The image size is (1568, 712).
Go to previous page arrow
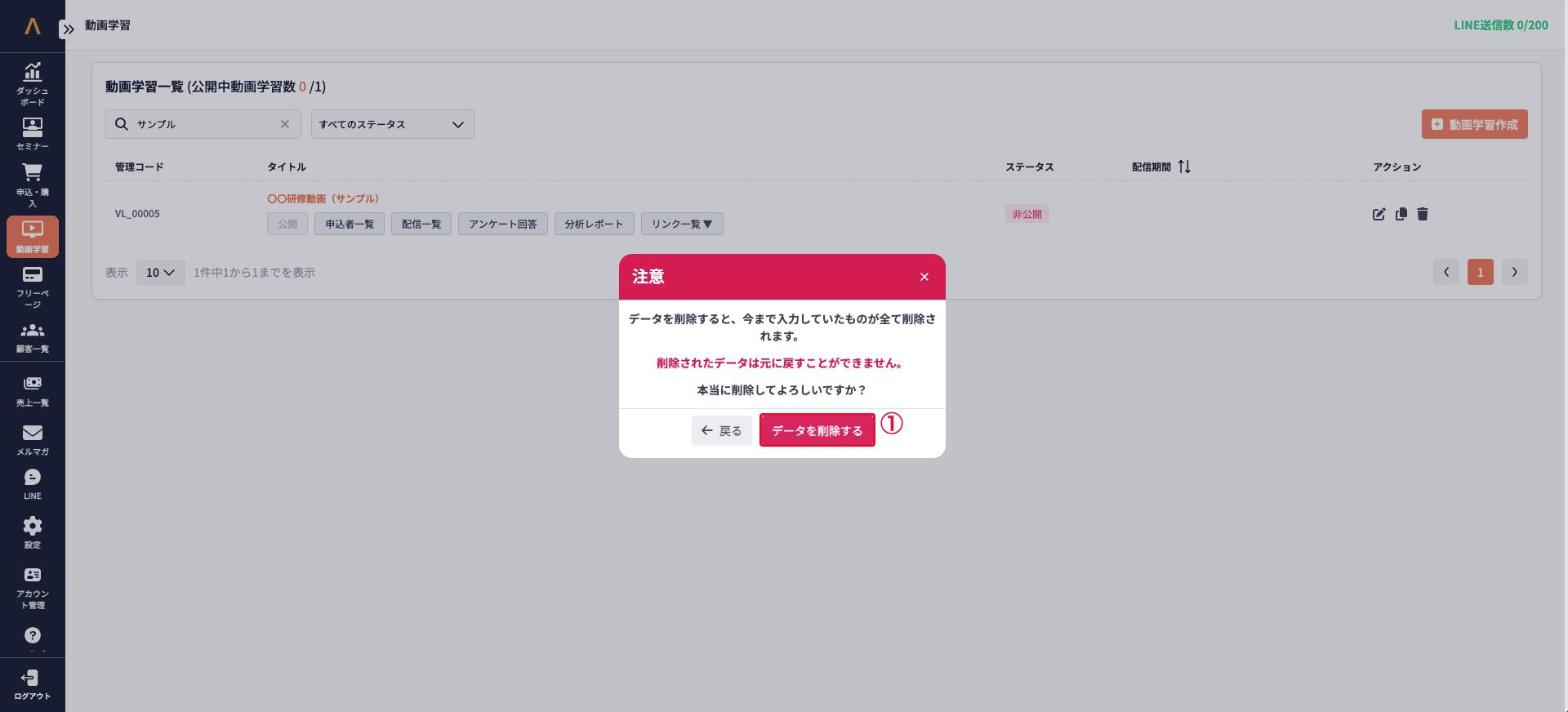[x=1445, y=272]
